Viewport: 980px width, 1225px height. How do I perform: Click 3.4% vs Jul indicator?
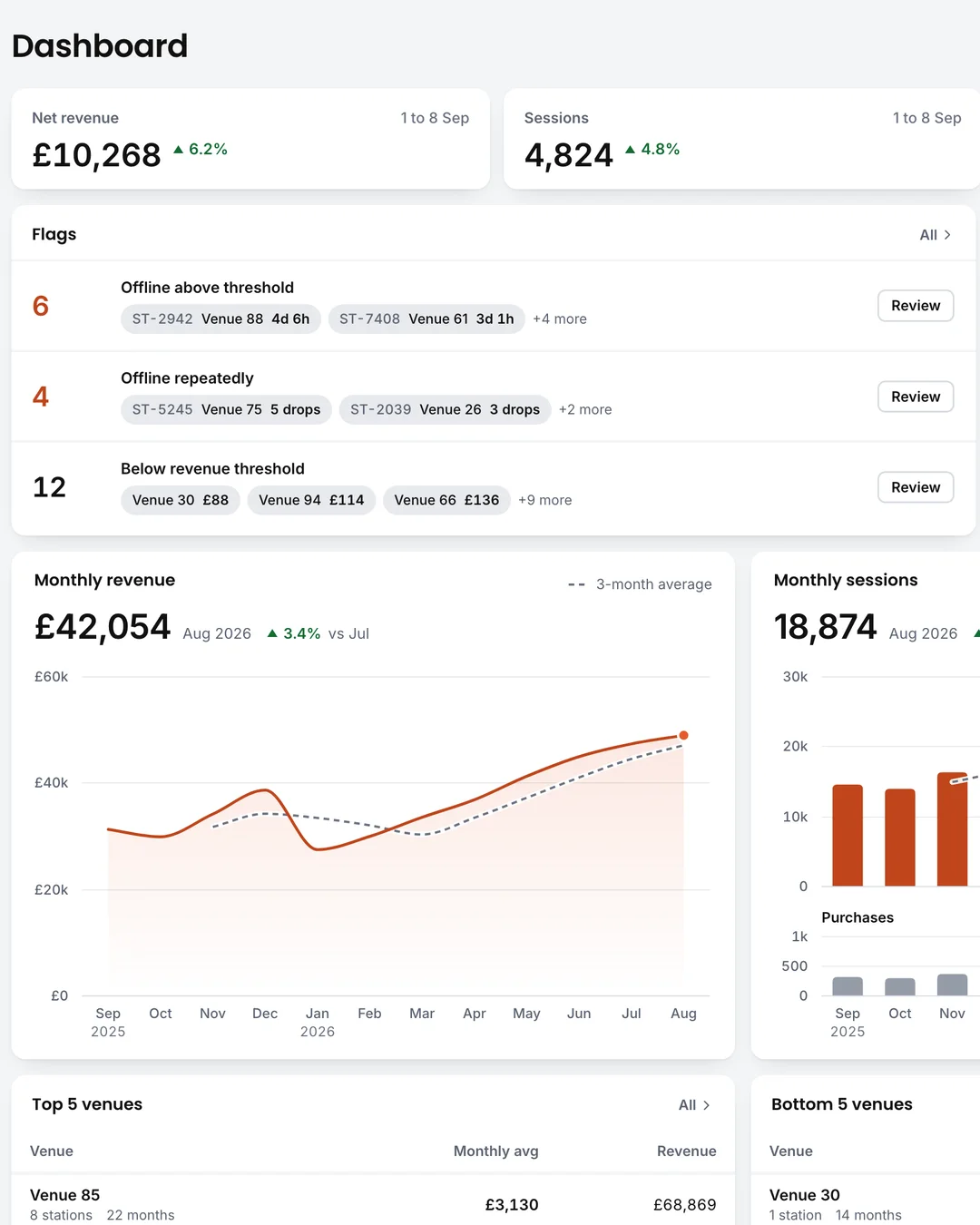(318, 633)
